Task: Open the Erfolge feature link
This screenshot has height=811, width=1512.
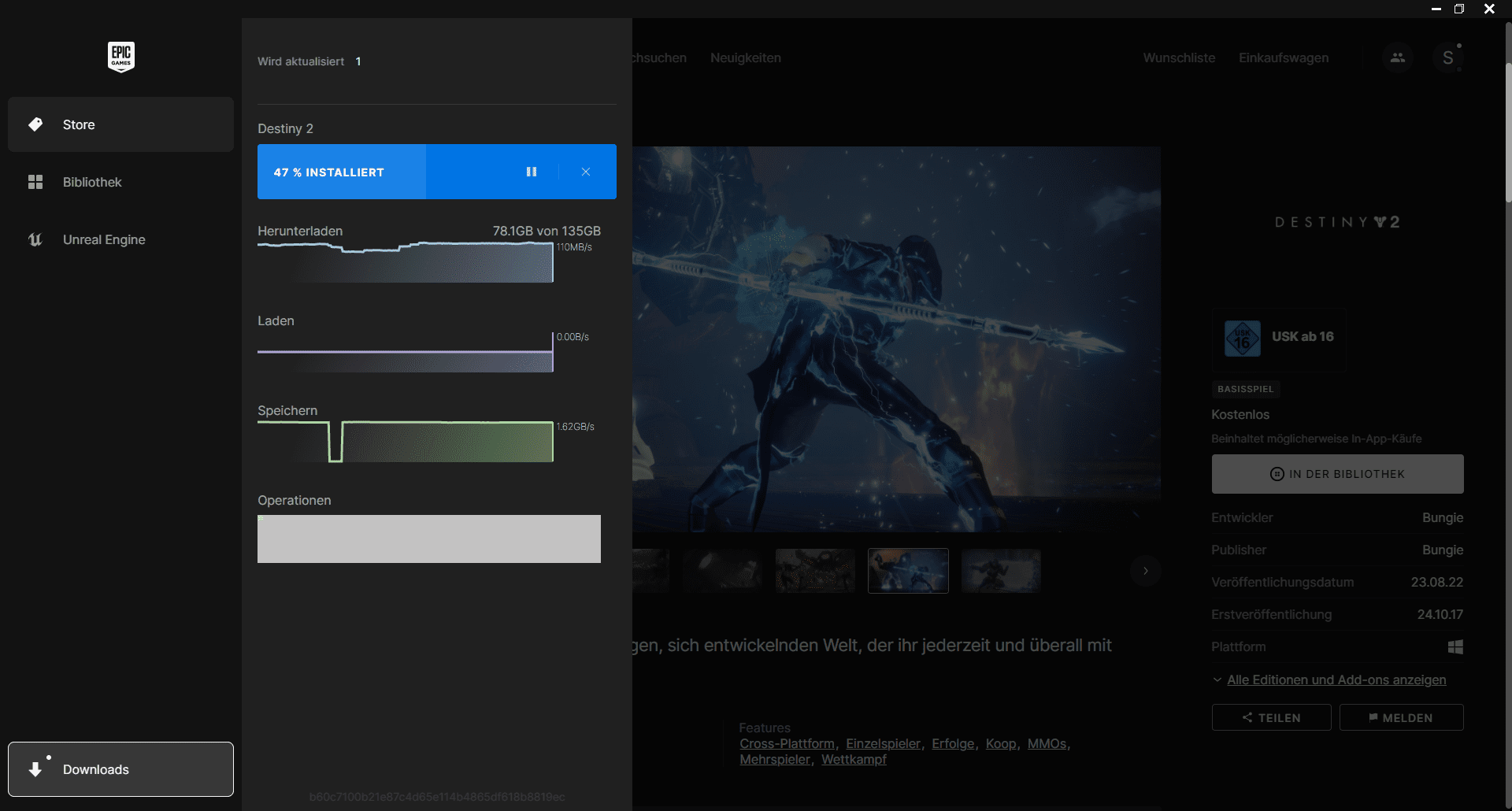Action: pyautogui.click(x=953, y=744)
